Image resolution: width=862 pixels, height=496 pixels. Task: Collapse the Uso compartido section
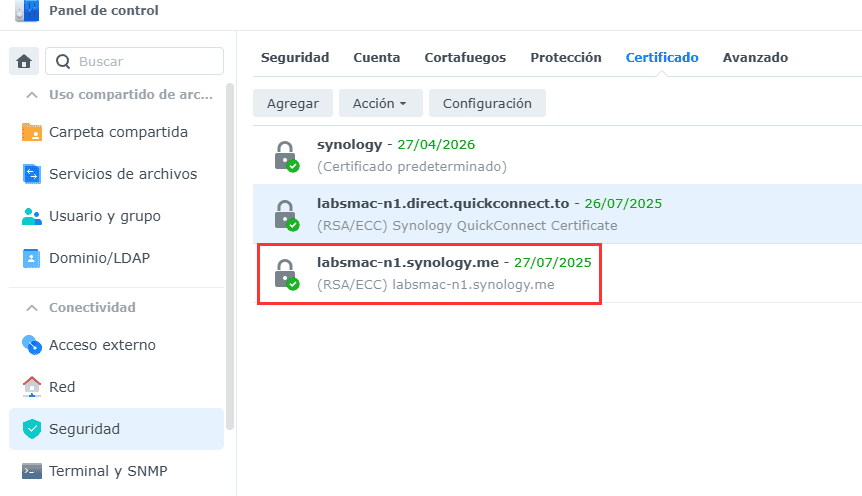32,95
